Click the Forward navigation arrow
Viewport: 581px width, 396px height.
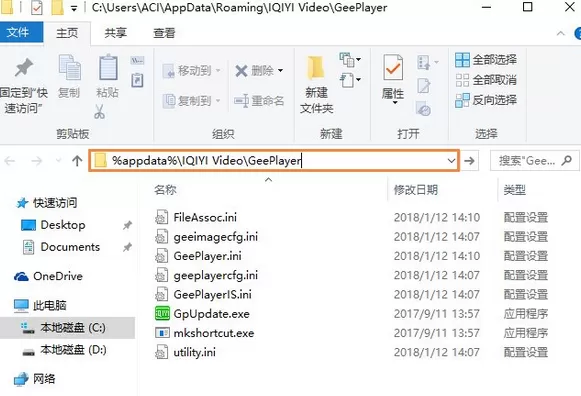click(x=36, y=161)
